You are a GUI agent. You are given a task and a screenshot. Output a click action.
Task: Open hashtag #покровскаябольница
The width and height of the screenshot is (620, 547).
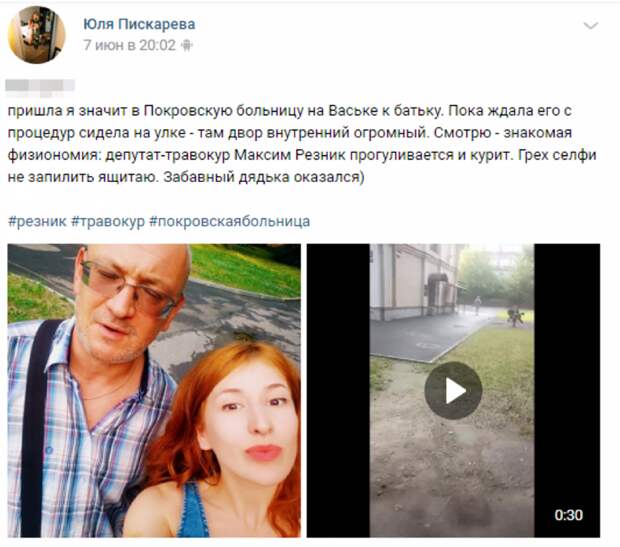(229, 221)
